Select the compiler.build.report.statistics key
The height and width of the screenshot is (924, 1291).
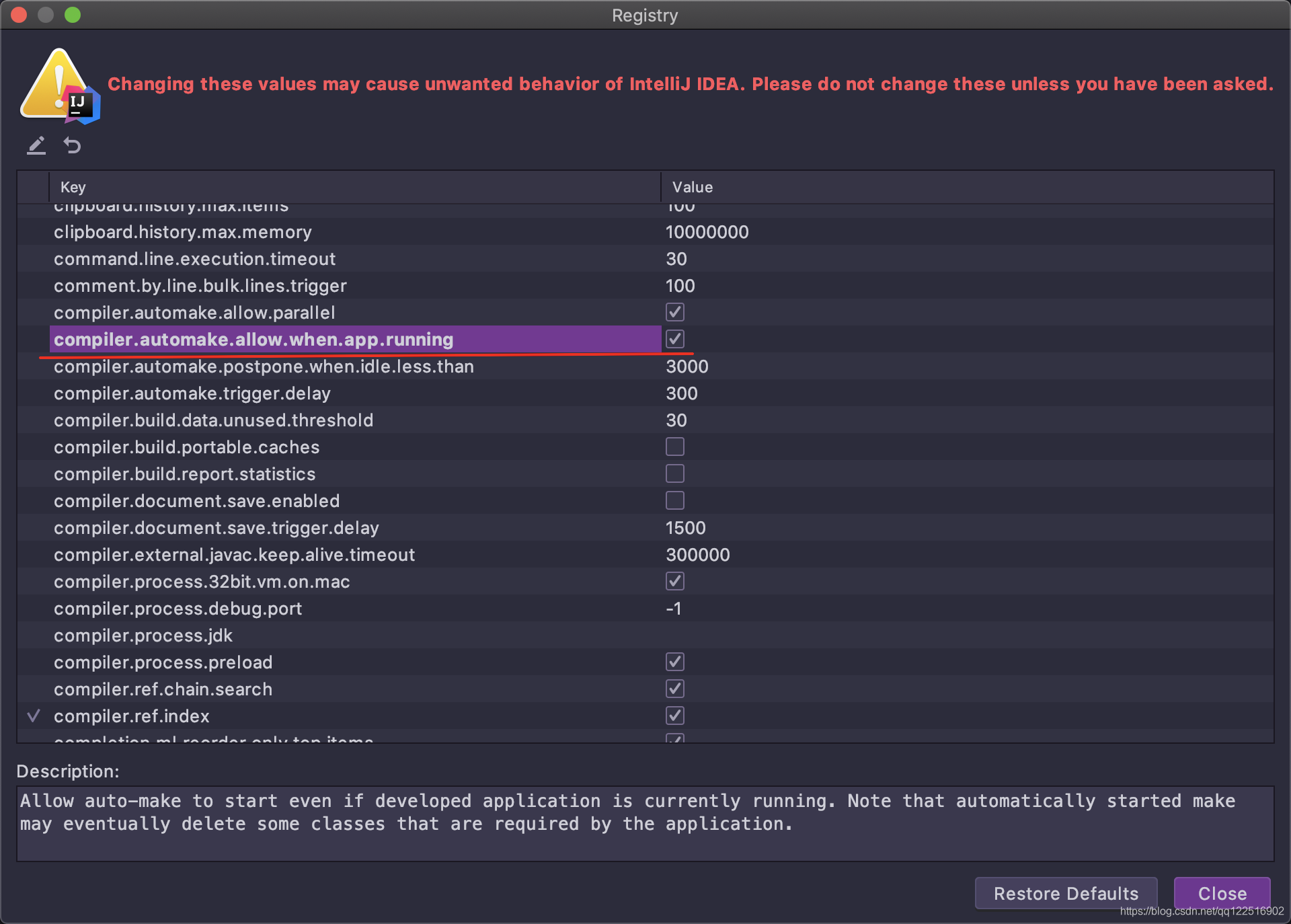[184, 474]
